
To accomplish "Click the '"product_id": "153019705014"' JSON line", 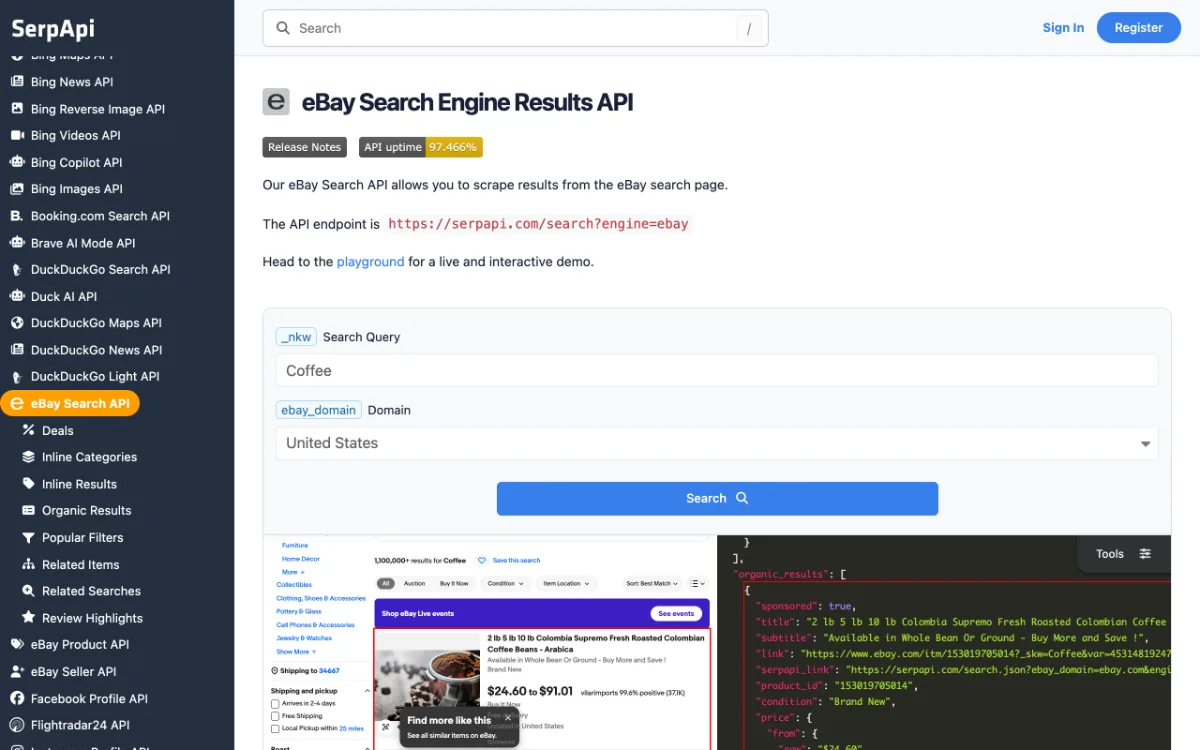I will tap(837, 686).
